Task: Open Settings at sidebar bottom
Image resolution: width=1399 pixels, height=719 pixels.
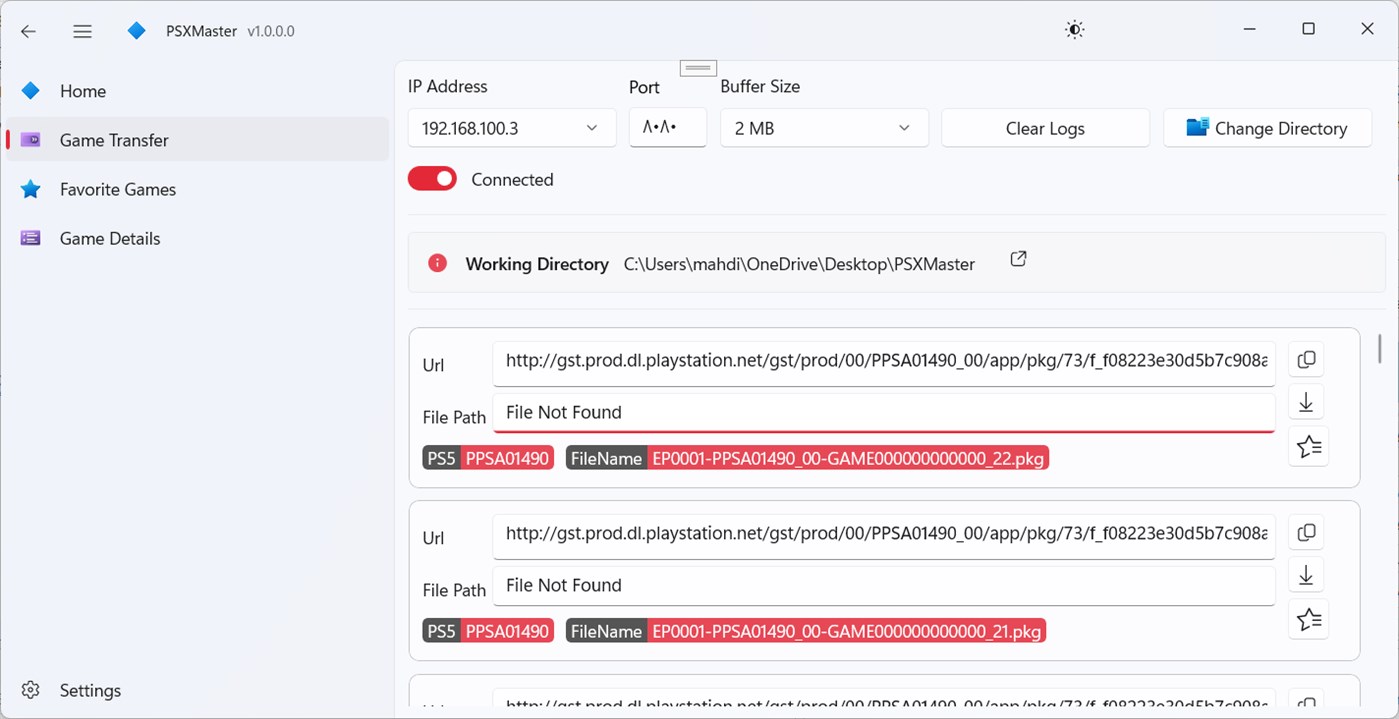Action: point(197,690)
